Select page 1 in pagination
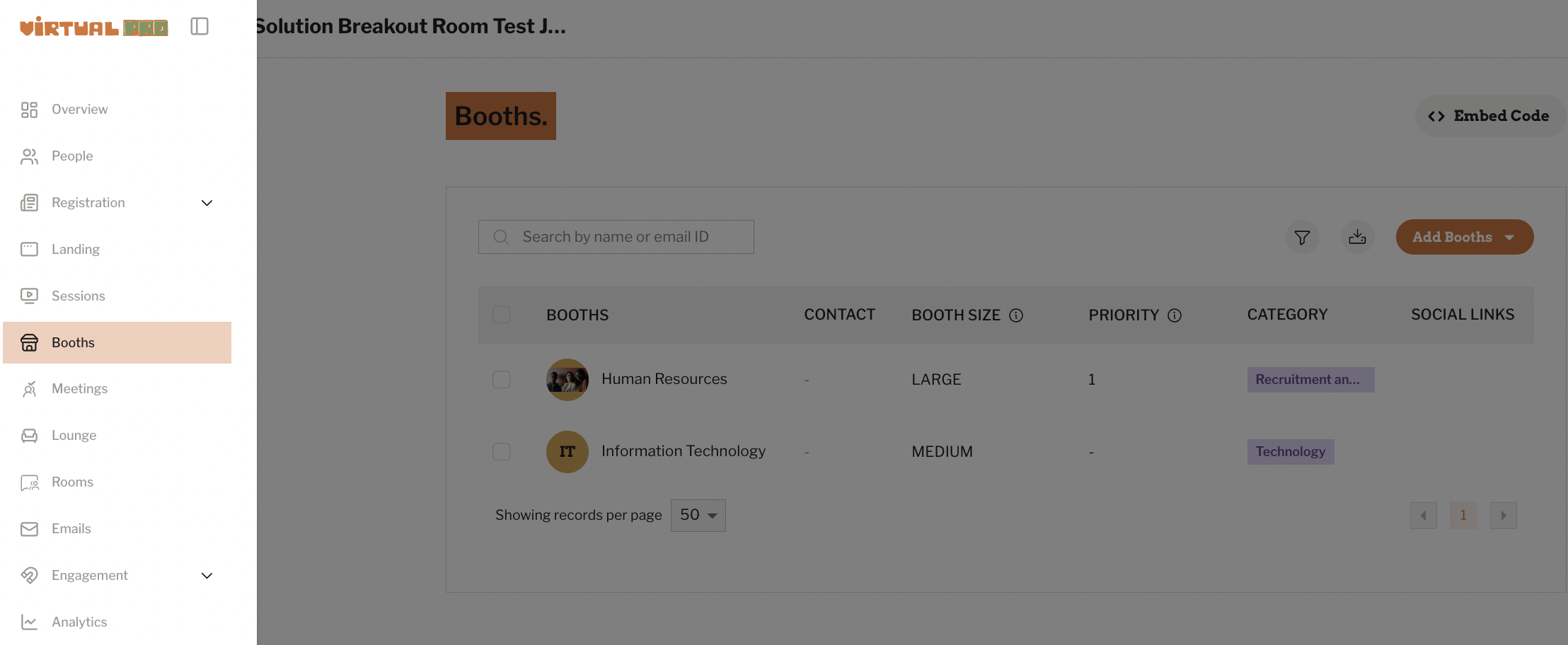The image size is (1568, 645). [x=1463, y=516]
